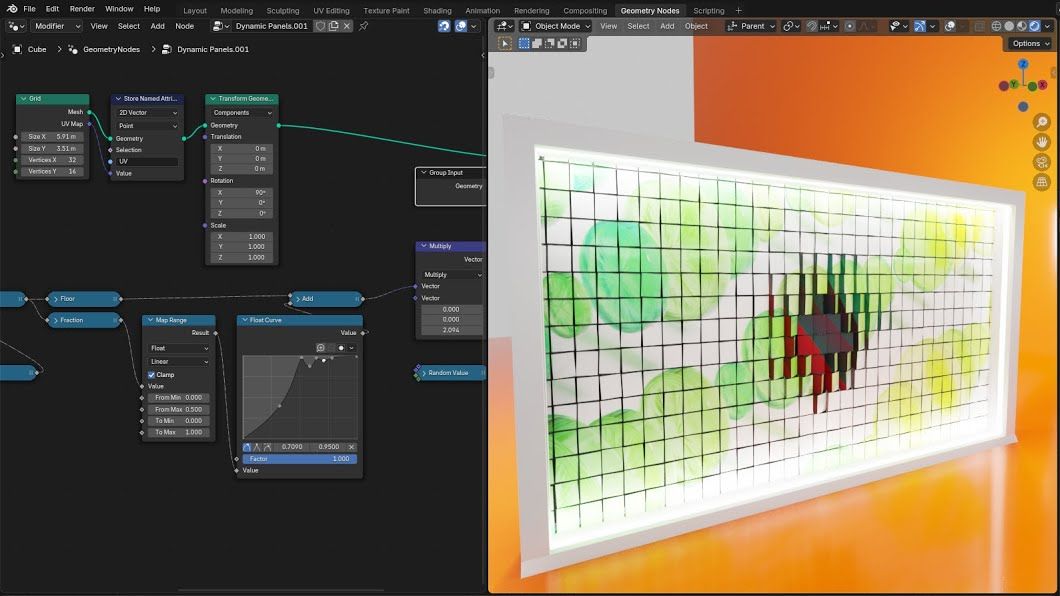Image resolution: width=1060 pixels, height=596 pixels.
Task: Switch to Shading workspace tab
Action: click(x=437, y=11)
